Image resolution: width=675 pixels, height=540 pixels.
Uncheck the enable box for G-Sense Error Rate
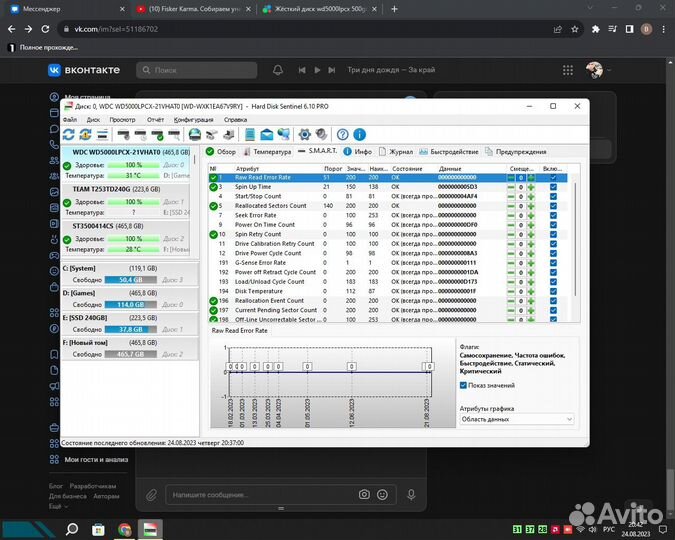coord(553,263)
